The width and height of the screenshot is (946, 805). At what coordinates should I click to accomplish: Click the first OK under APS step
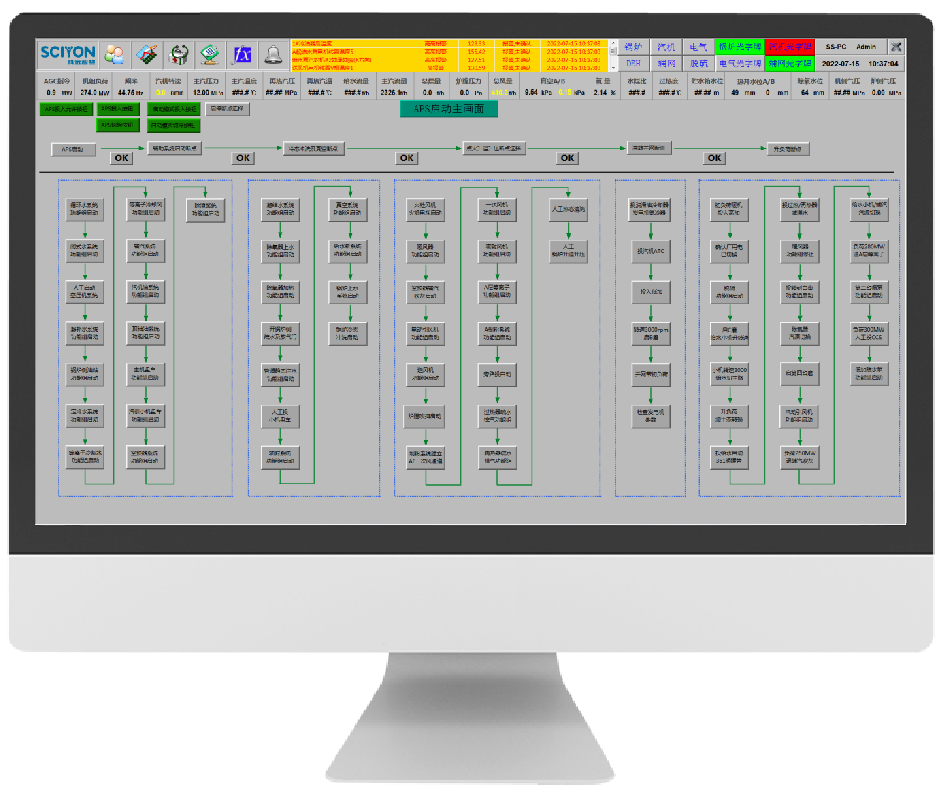(121, 158)
